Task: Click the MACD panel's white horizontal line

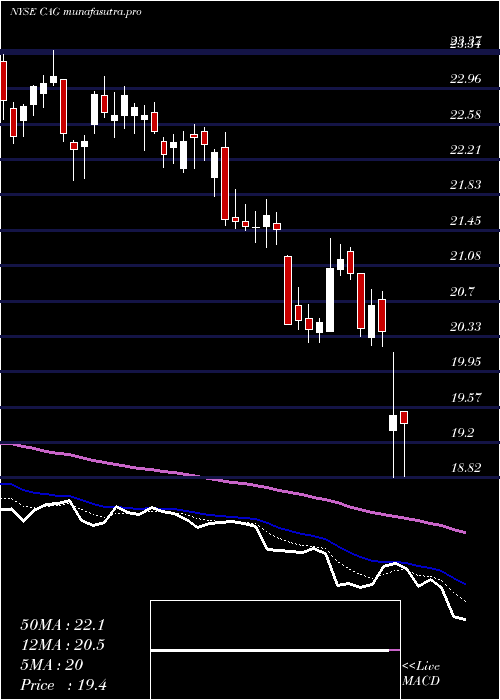Action: 270,650
